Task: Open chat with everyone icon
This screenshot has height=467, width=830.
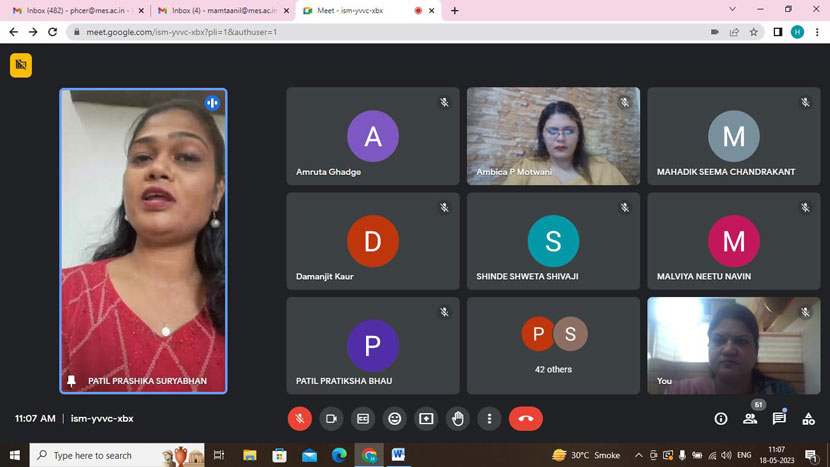Action: pos(779,419)
